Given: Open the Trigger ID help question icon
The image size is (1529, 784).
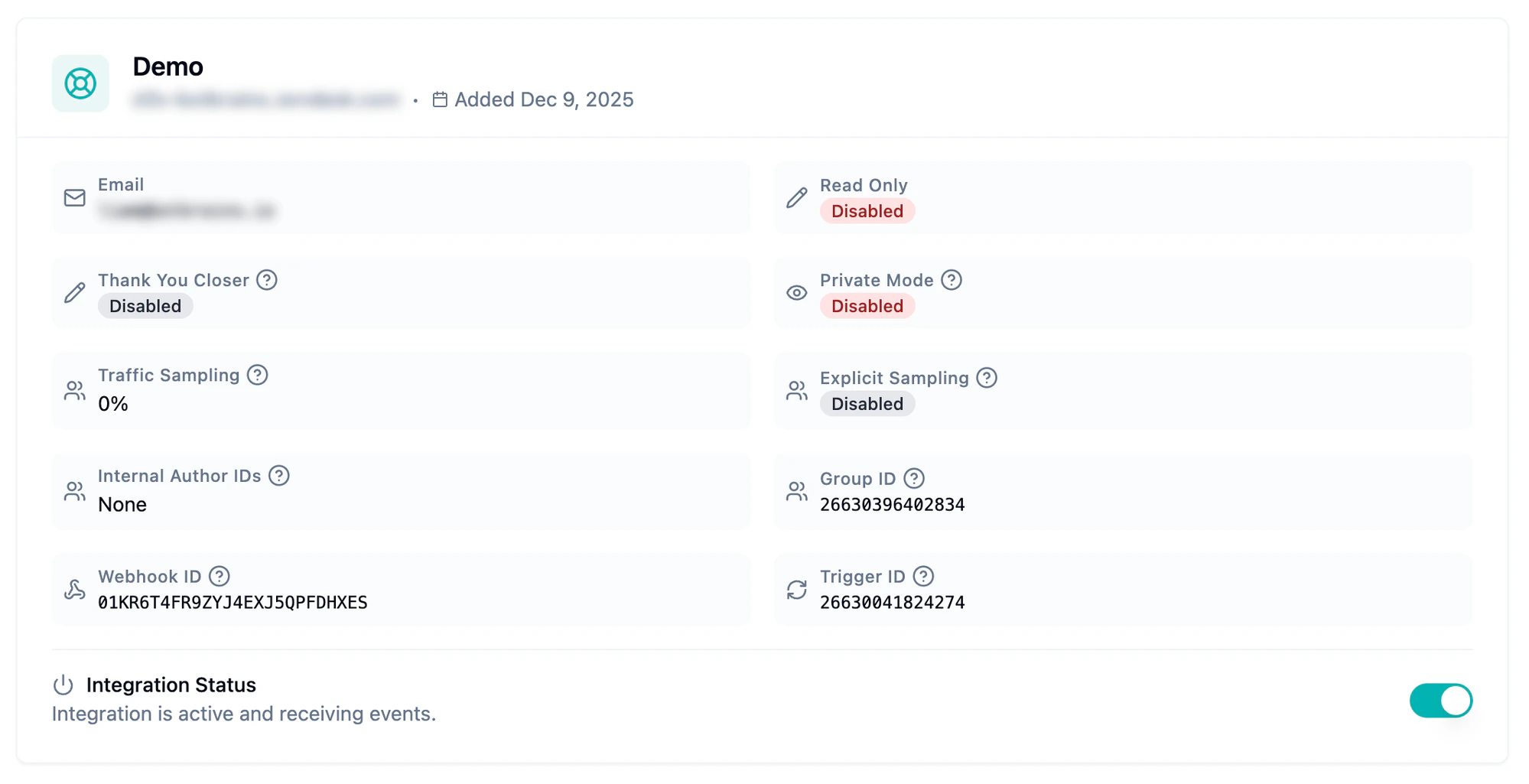Looking at the screenshot, I should [924, 576].
